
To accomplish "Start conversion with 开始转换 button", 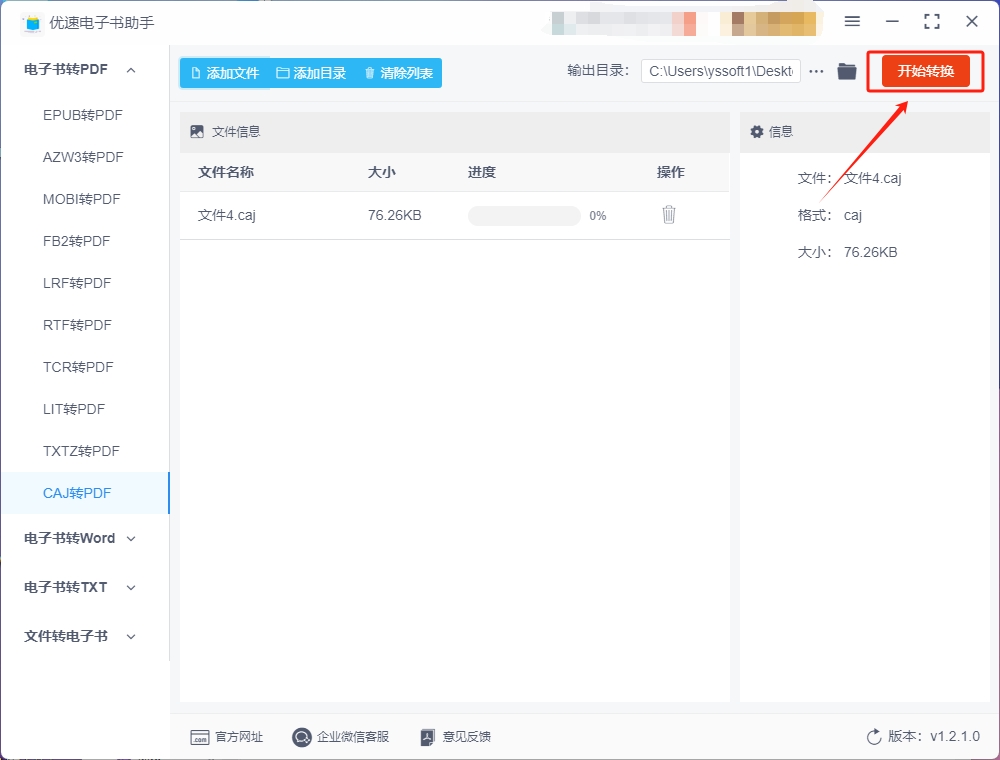I will (x=925, y=71).
